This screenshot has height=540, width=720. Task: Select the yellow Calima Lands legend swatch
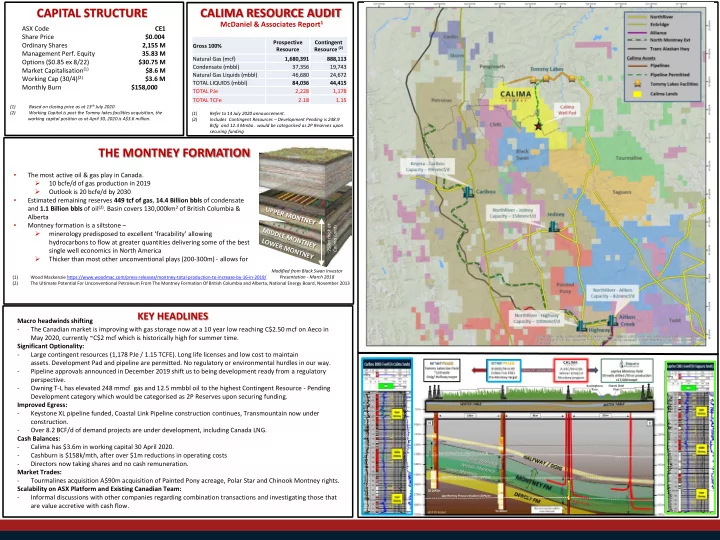coord(637,94)
